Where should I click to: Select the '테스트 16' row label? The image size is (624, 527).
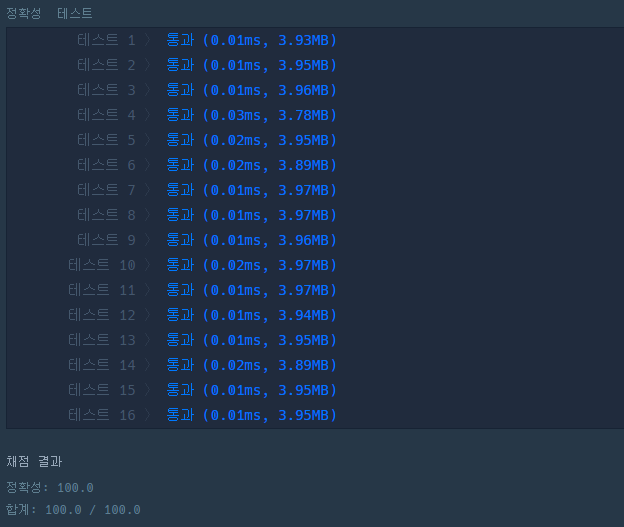(102, 415)
